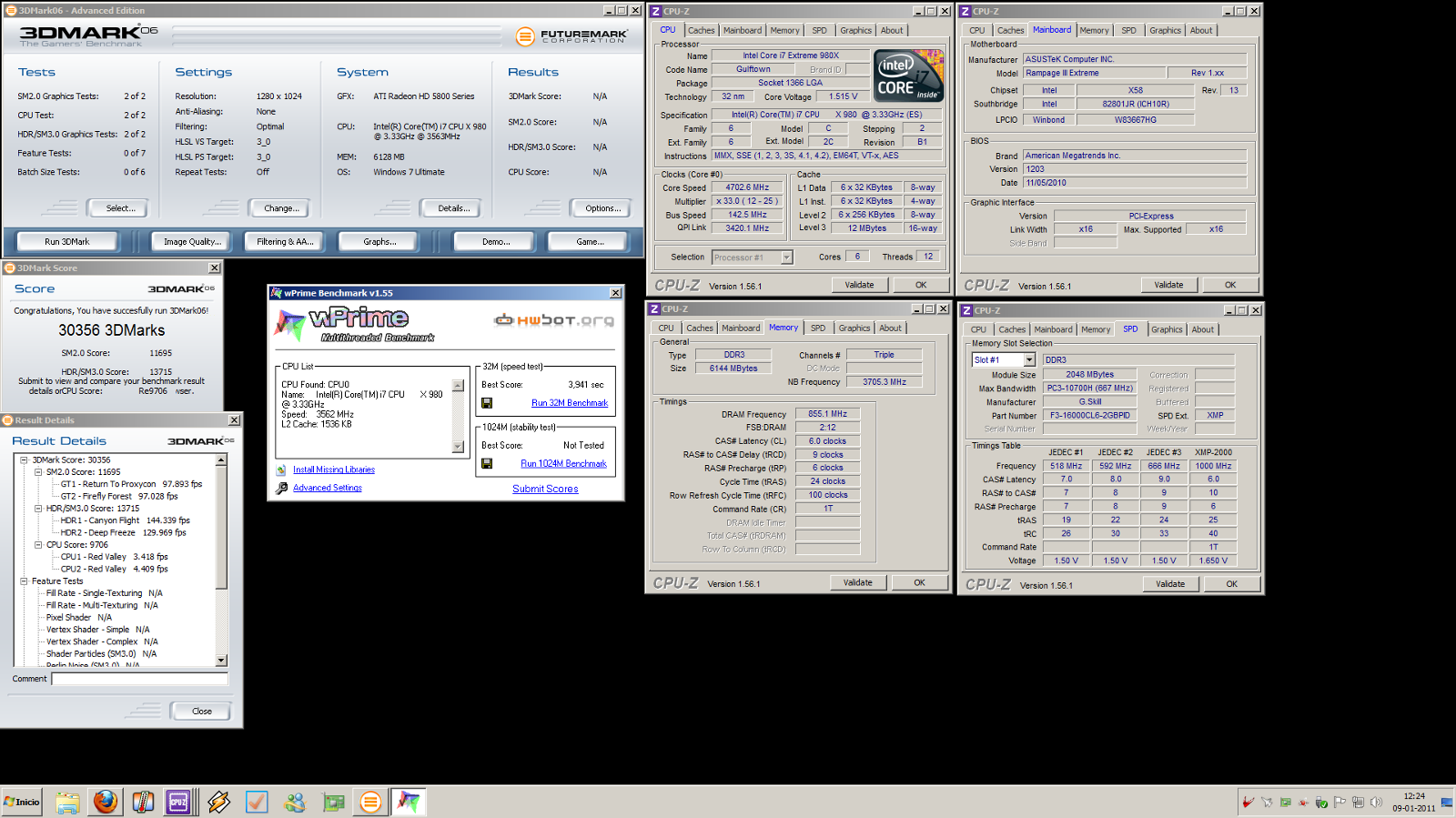Click Show Desktop button next to the clock

coord(1447,803)
